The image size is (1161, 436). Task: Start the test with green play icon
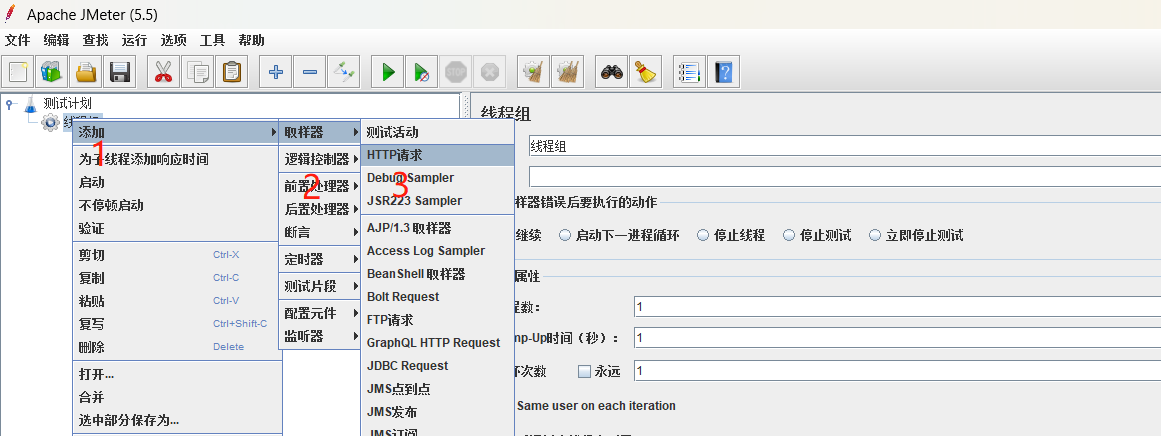pos(388,73)
